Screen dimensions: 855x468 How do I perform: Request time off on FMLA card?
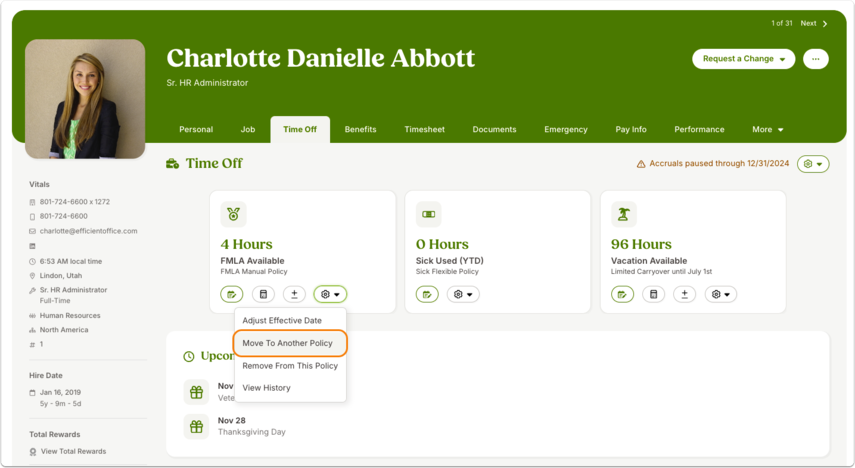(232, 295)
